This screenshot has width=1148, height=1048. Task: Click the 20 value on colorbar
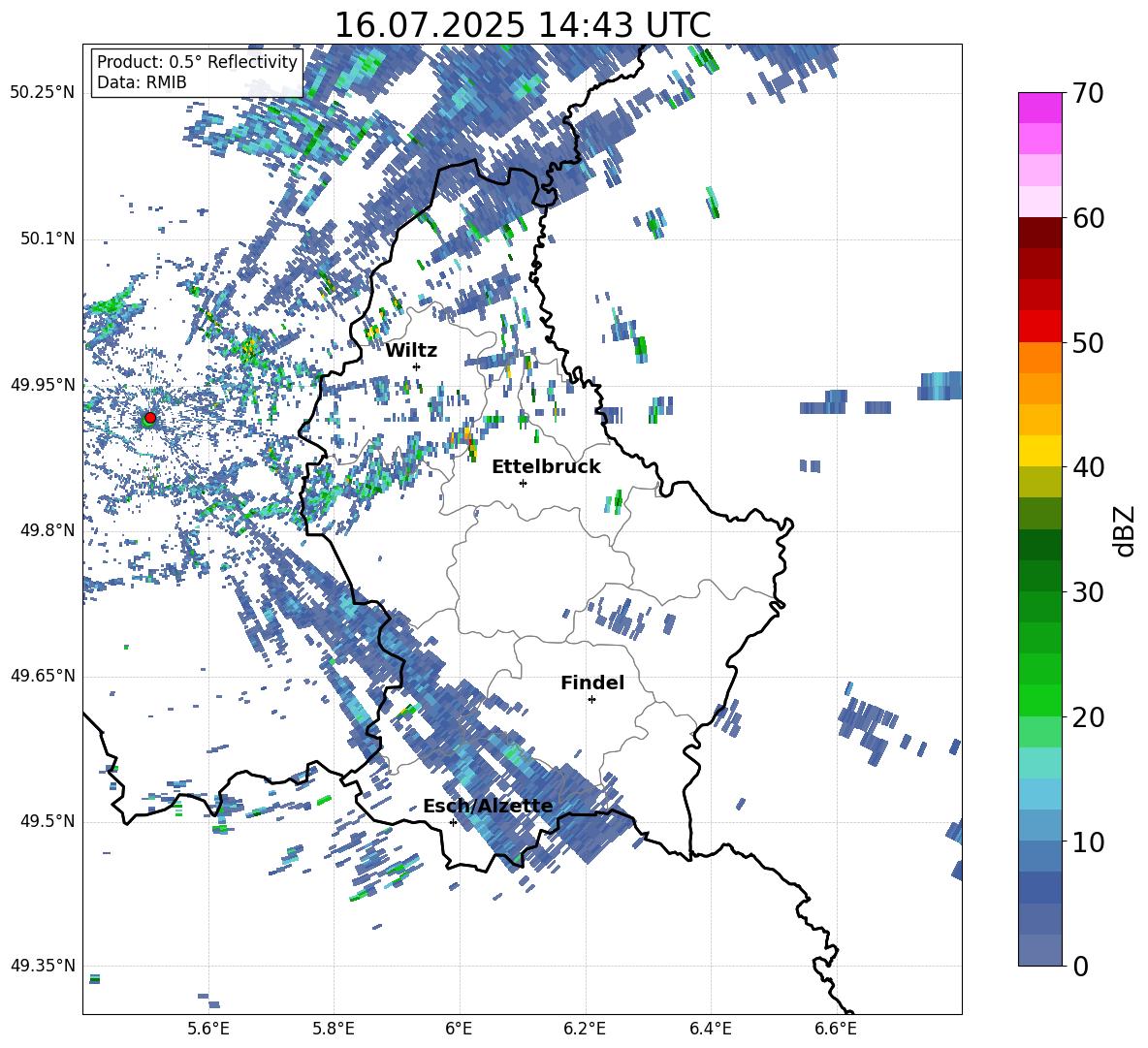tap(1088, 716)
